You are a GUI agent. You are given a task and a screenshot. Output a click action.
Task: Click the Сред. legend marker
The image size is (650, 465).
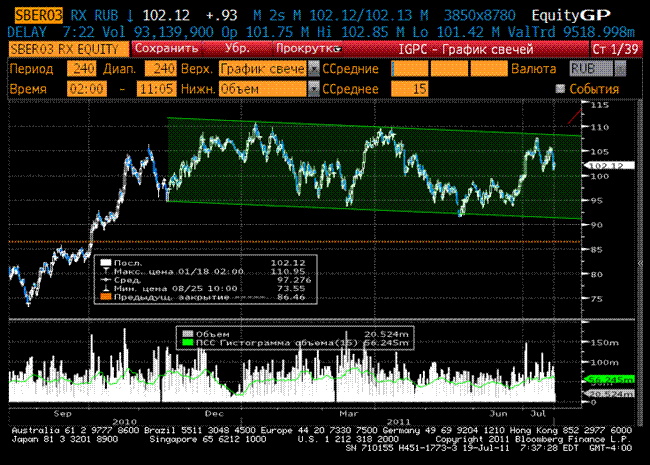point(106,280)
